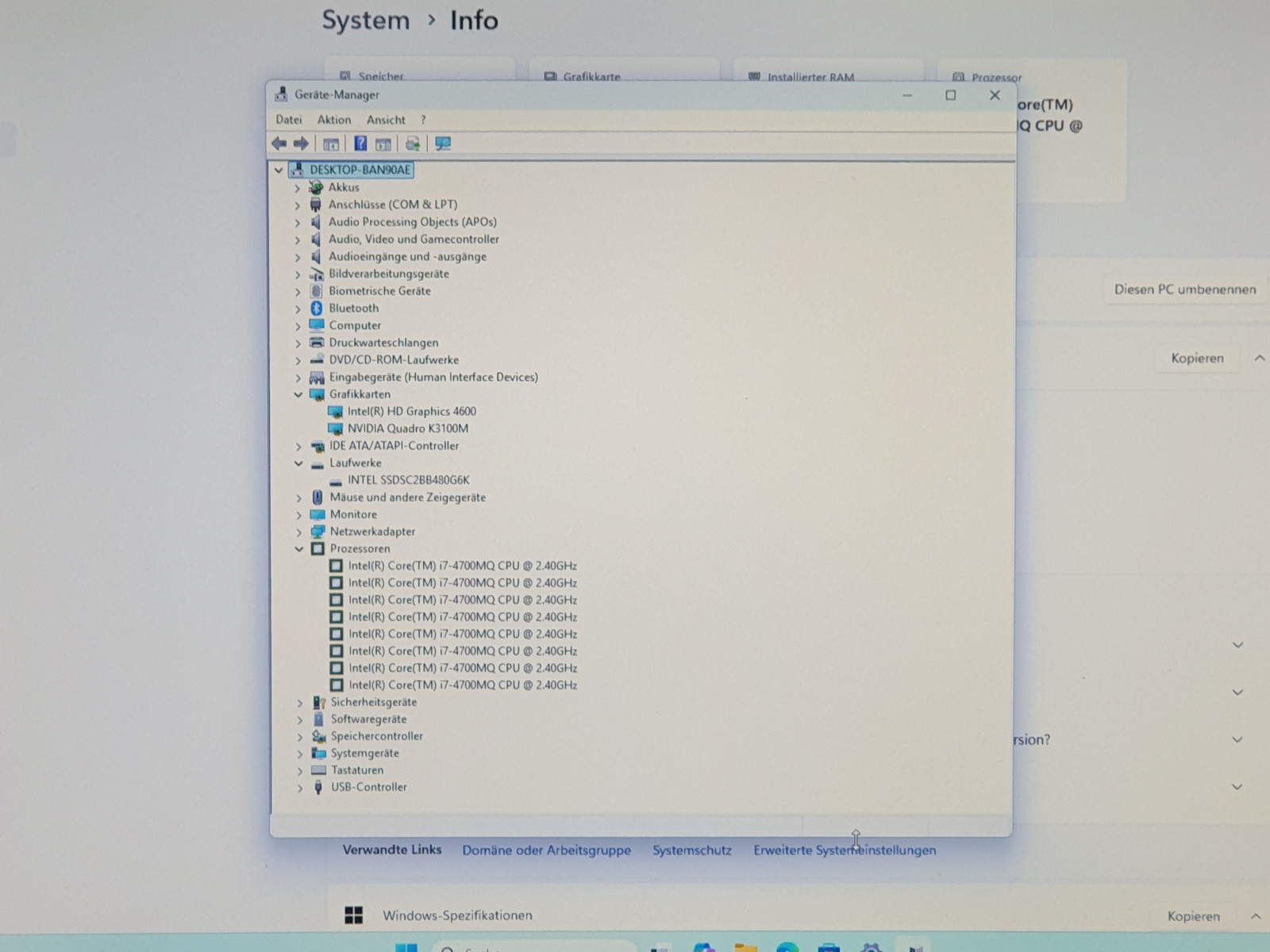Open the Datei menu
Viewport: 1270px width, 952px height.
(x=288, y=120)
